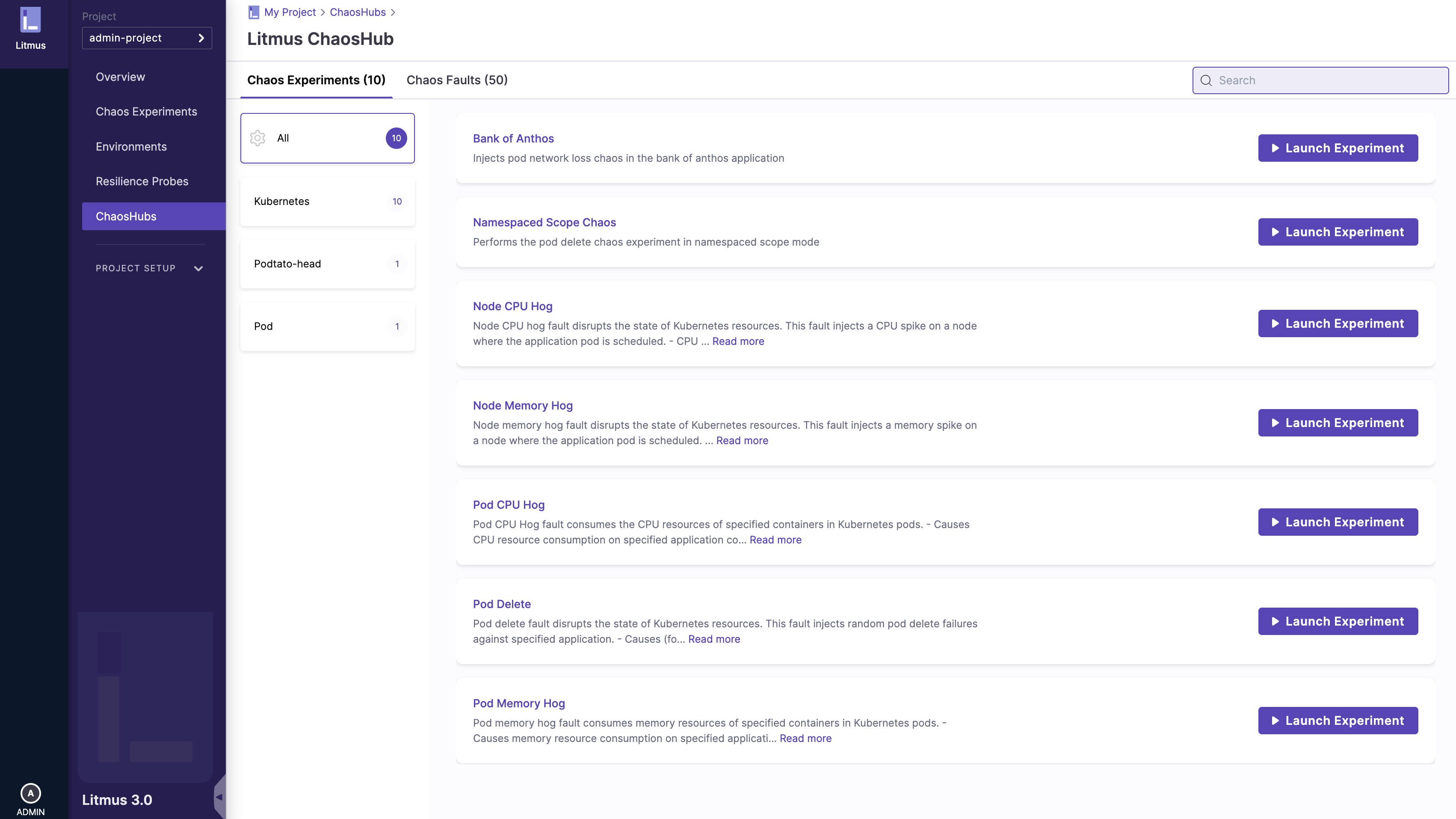The width and height of the screenshot is (1456, 819).
Task: Launch the Pod Delete experiment
Action: 1337,621
